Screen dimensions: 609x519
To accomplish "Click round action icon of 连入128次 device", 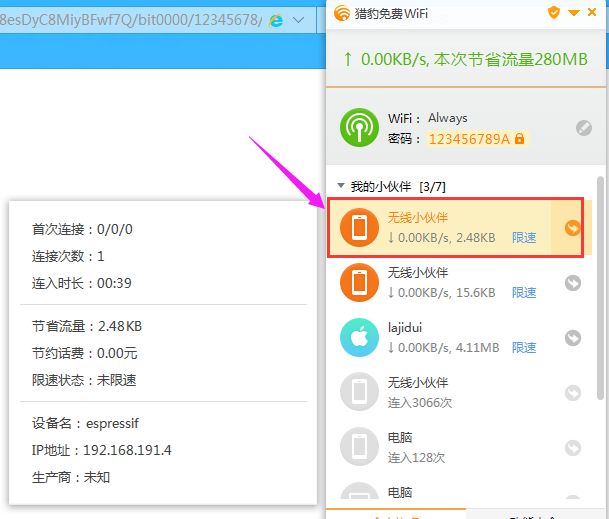I will pos(572,448).
